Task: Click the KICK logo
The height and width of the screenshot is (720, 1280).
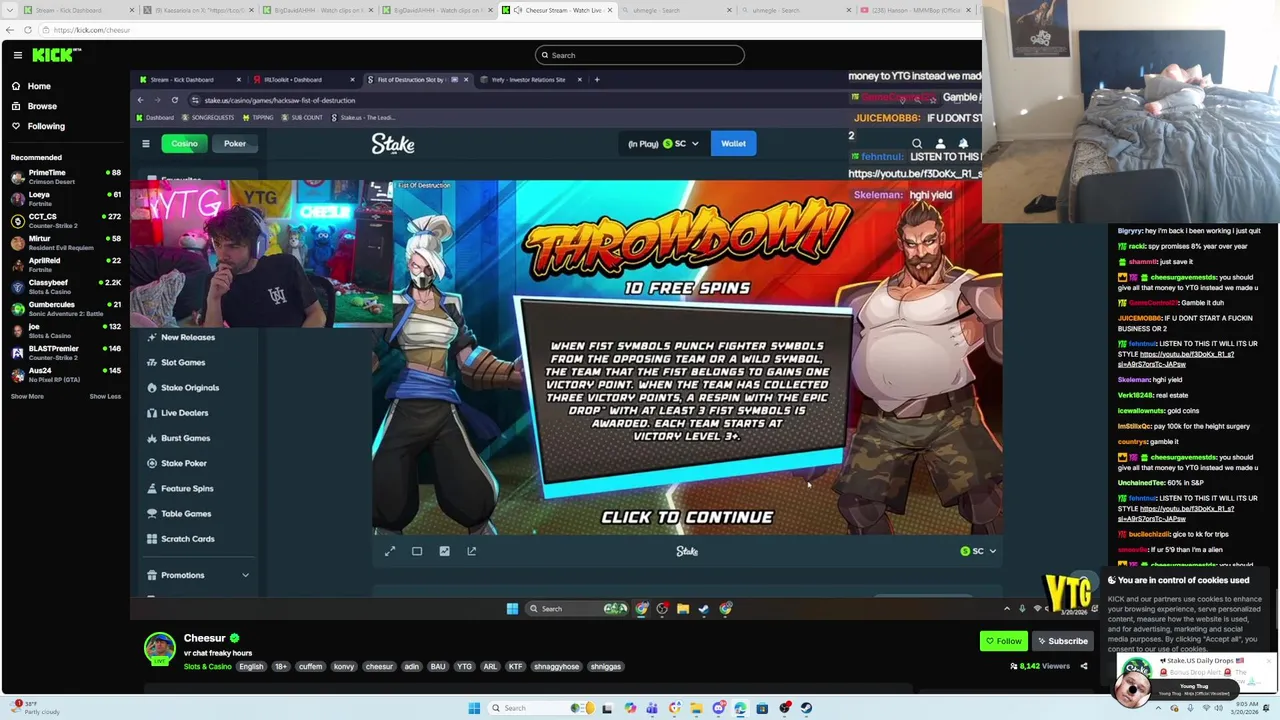Action: (x=52, y=55)
